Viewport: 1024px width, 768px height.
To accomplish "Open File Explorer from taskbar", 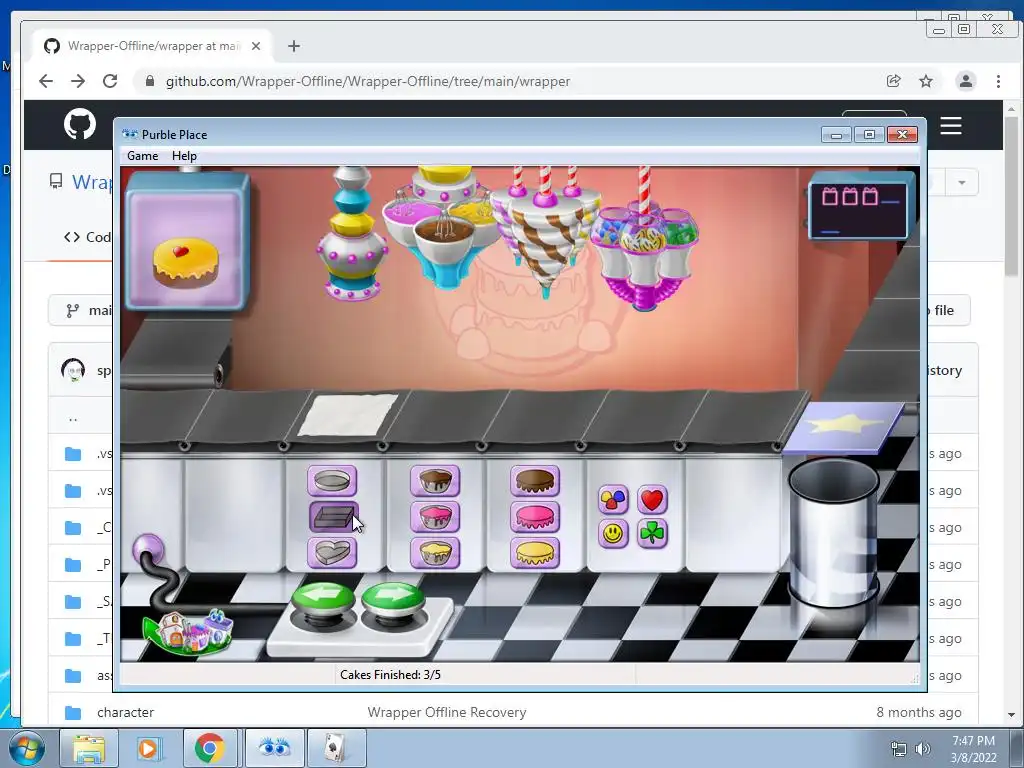I will pos(89,748).
